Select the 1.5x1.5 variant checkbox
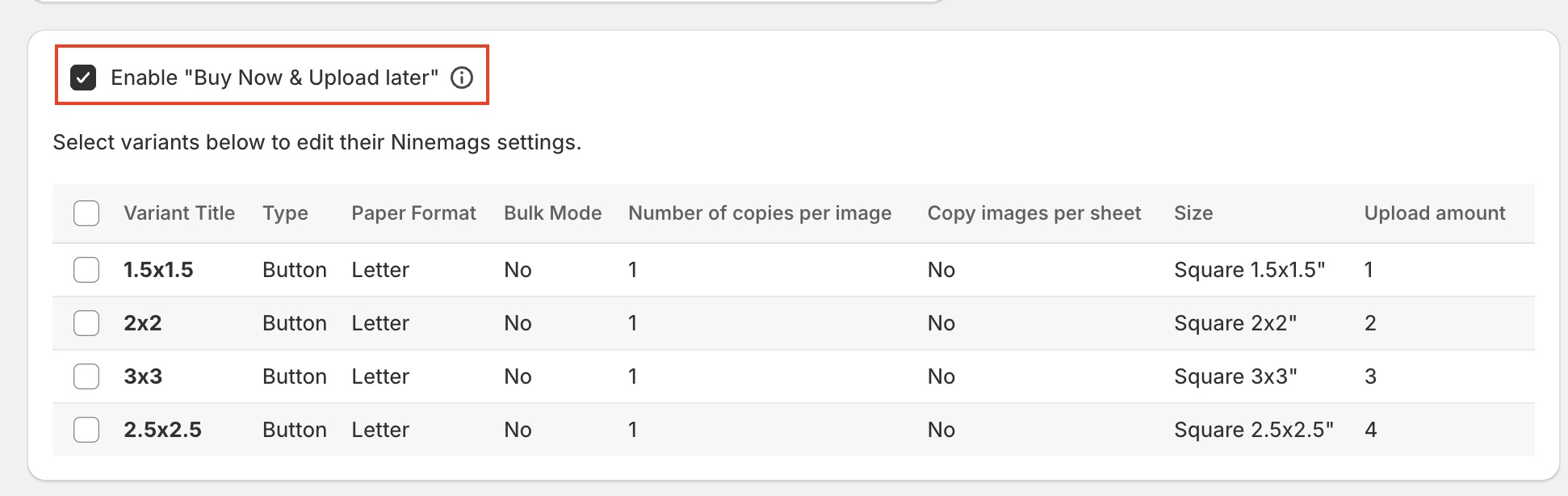Image resolution: width=1568 pixels, height=496 pixels. pos(86,270)
